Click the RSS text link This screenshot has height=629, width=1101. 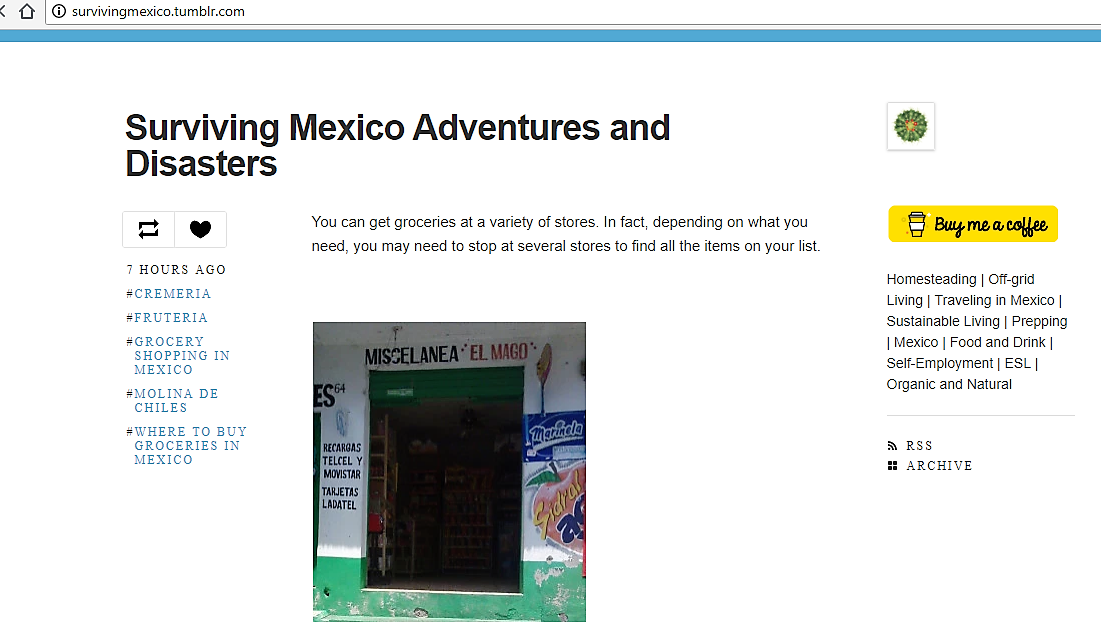[919, 446]
